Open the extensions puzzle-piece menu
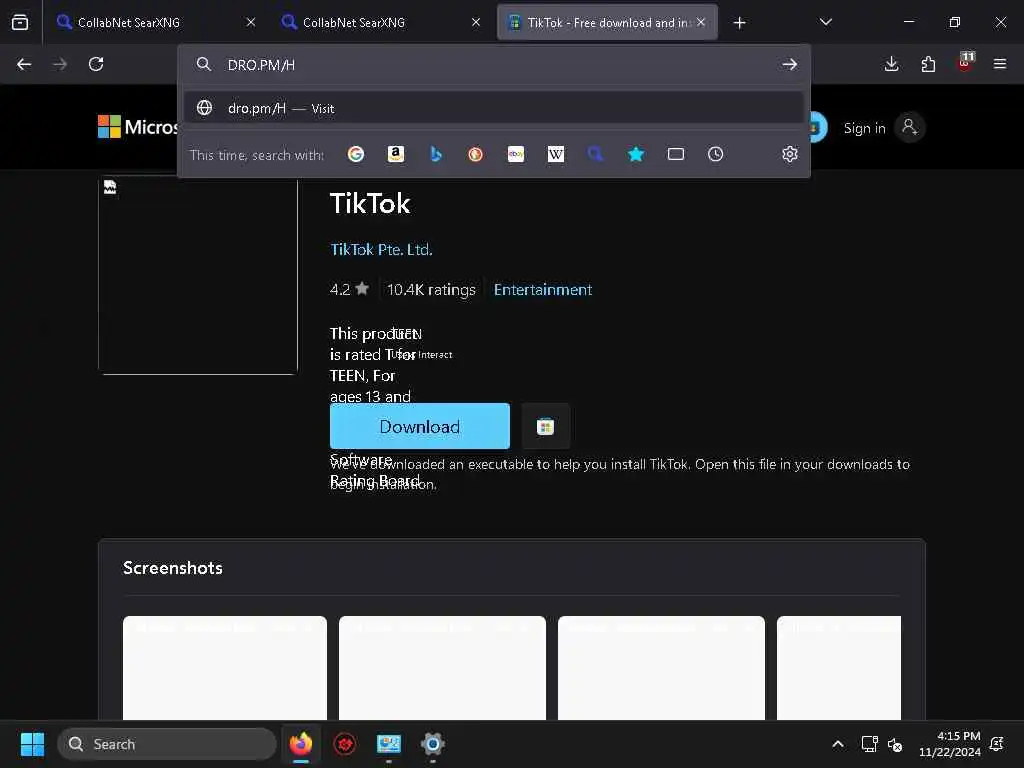Viewport: 1024px width, 768px height. pyautogui.click(x=928, y=64)
